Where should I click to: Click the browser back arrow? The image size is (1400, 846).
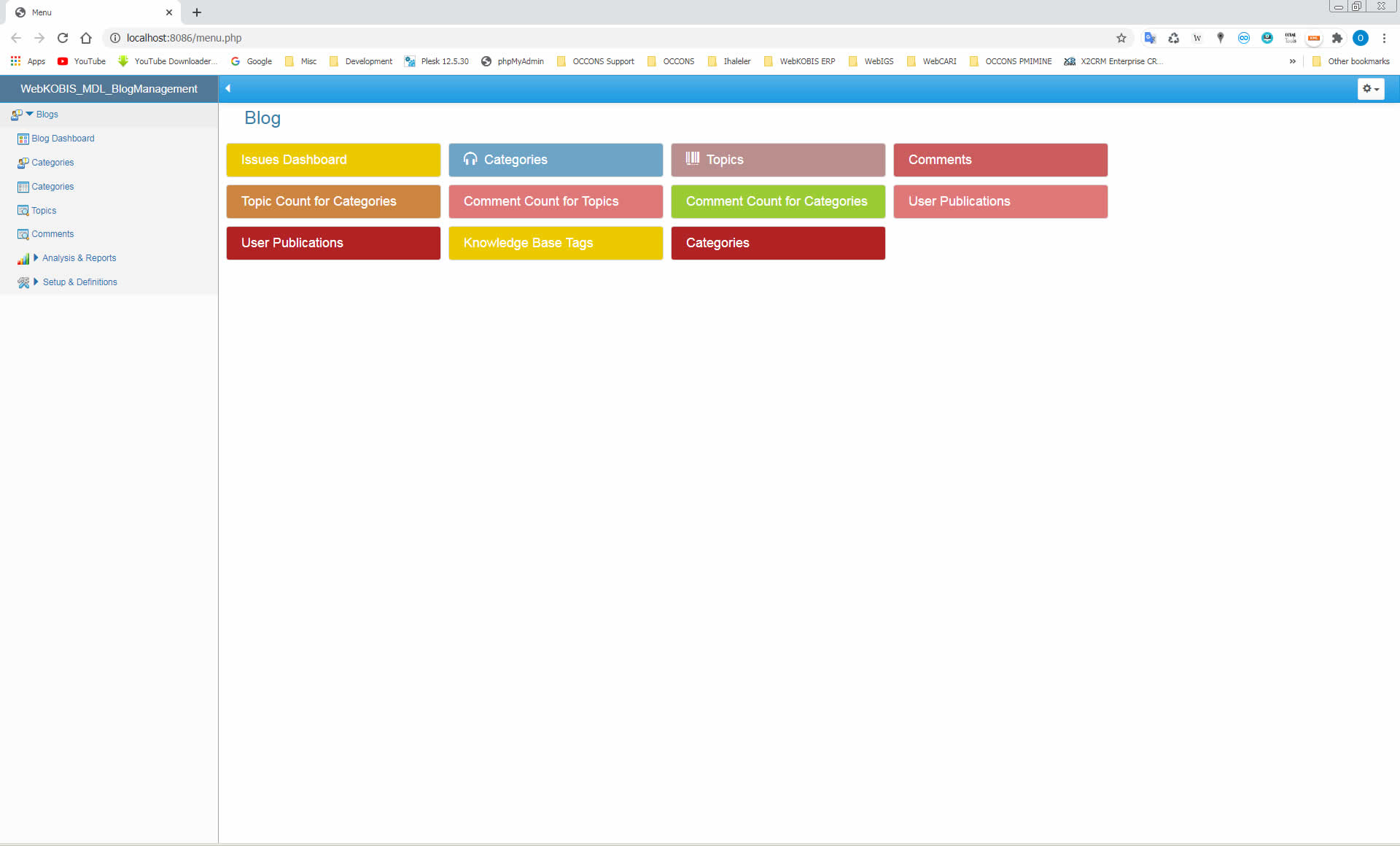(x=16, y=38)
